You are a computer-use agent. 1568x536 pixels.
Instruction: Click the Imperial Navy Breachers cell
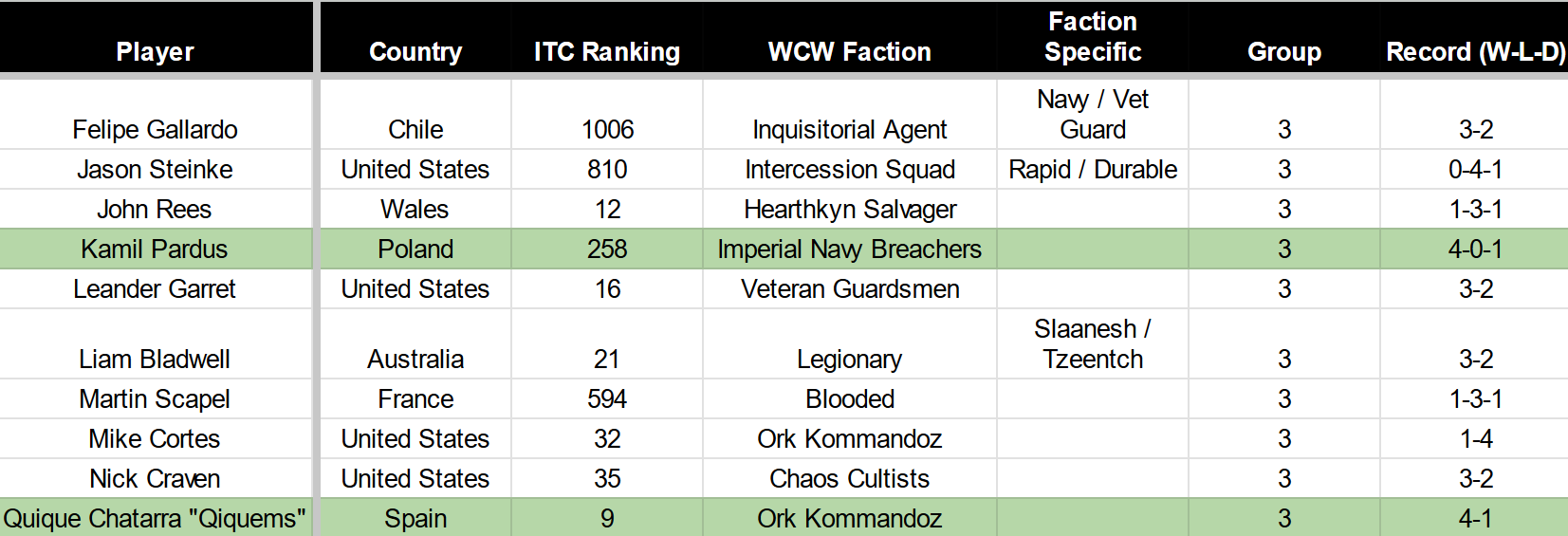pos(849,249)
